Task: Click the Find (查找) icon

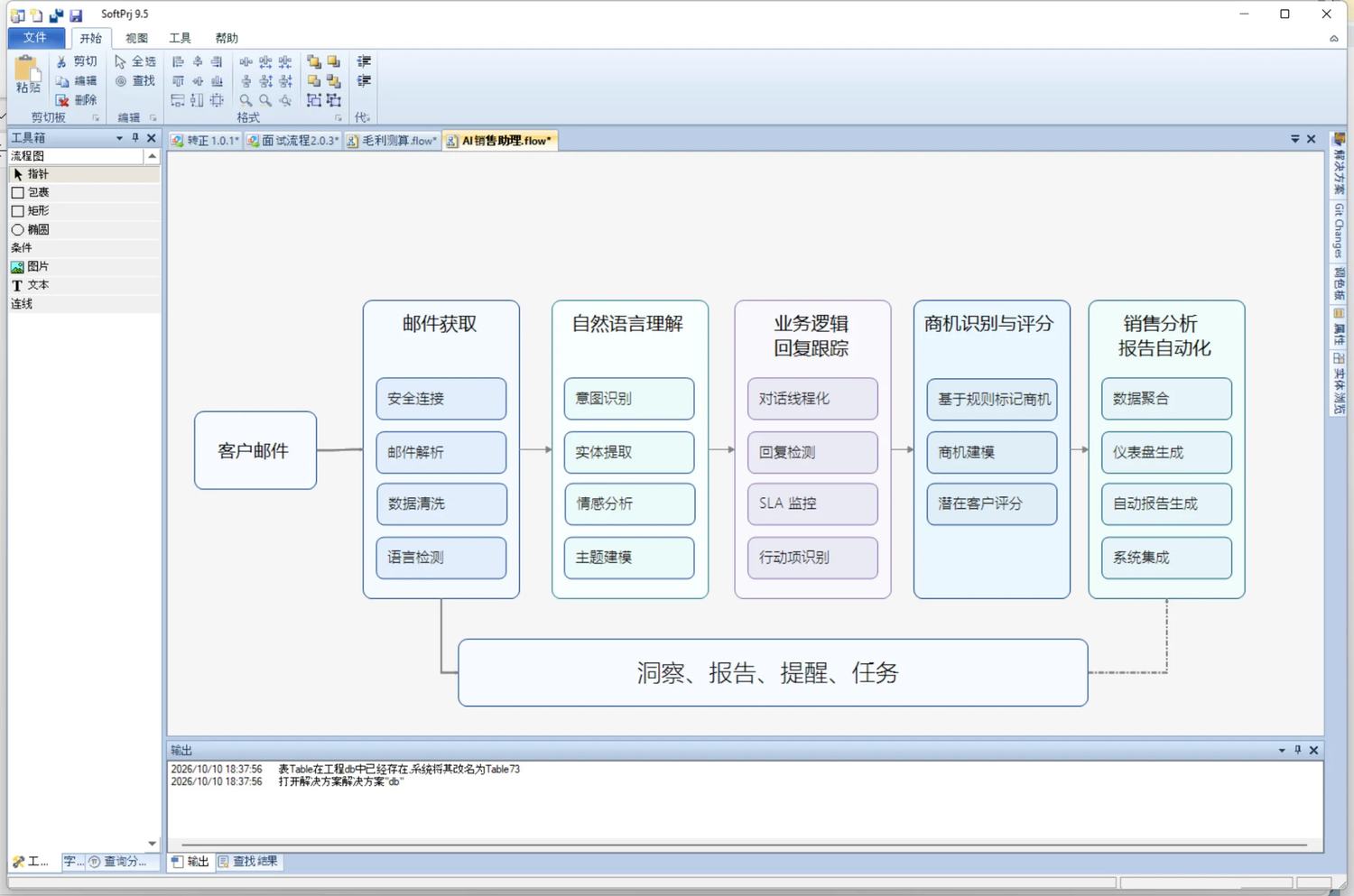Action: pyautogui.click(x=120, y=81)
